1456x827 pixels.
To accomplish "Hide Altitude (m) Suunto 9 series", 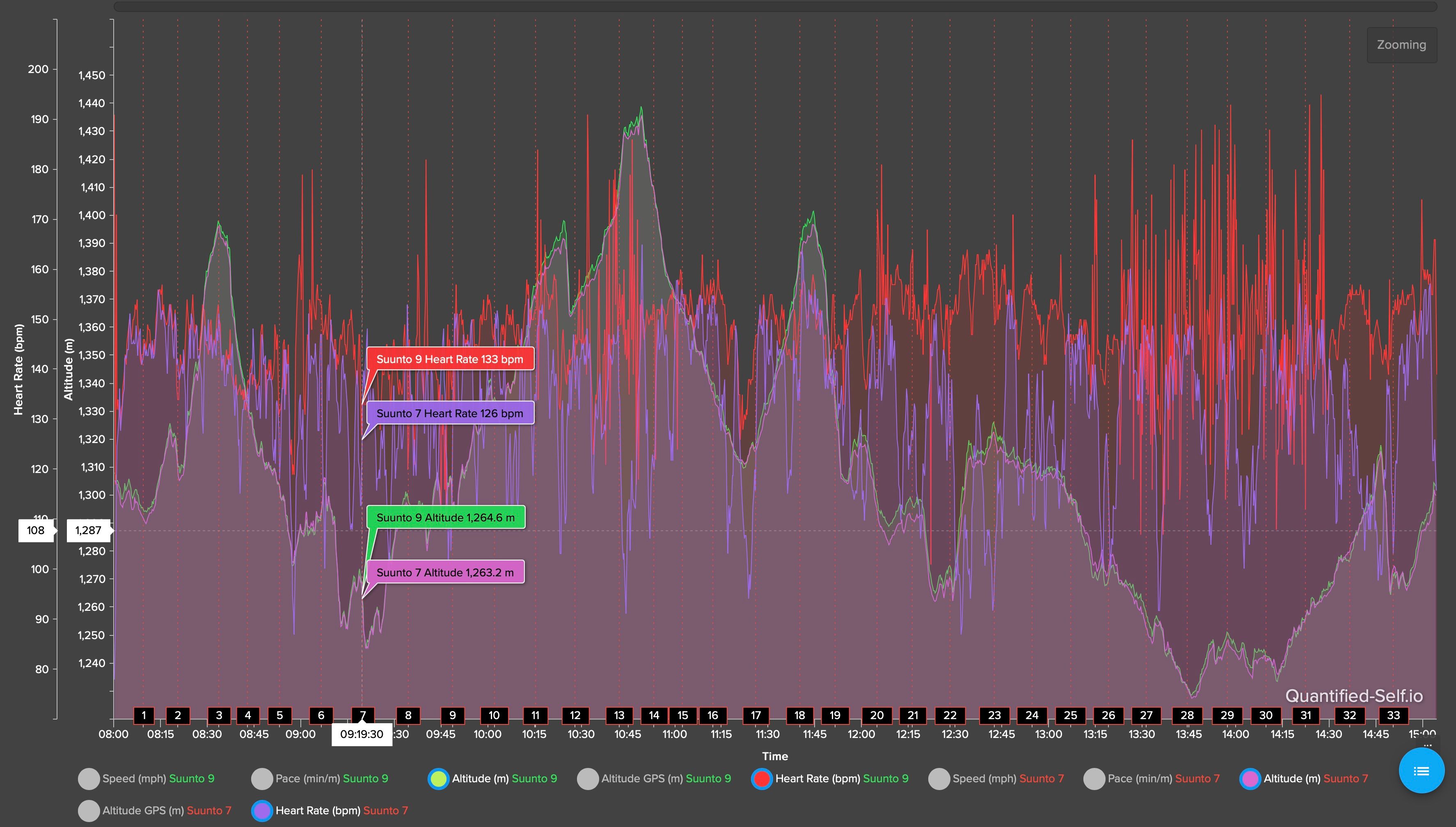I will click(492, 779).
